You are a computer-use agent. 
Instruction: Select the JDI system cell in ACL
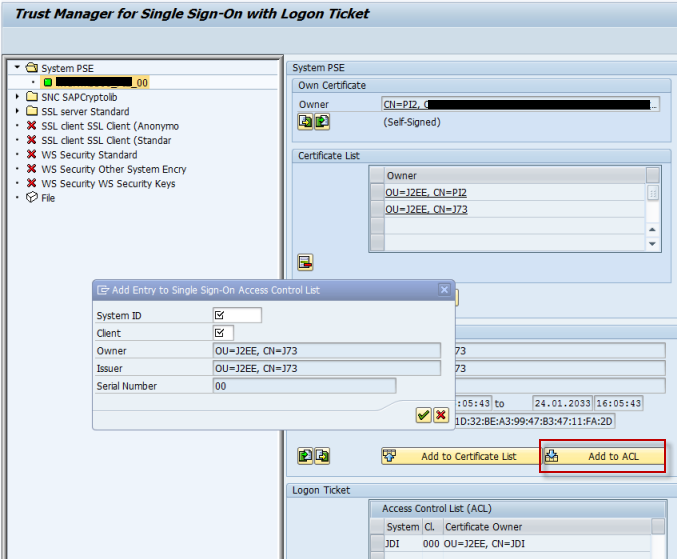[402, 543]
